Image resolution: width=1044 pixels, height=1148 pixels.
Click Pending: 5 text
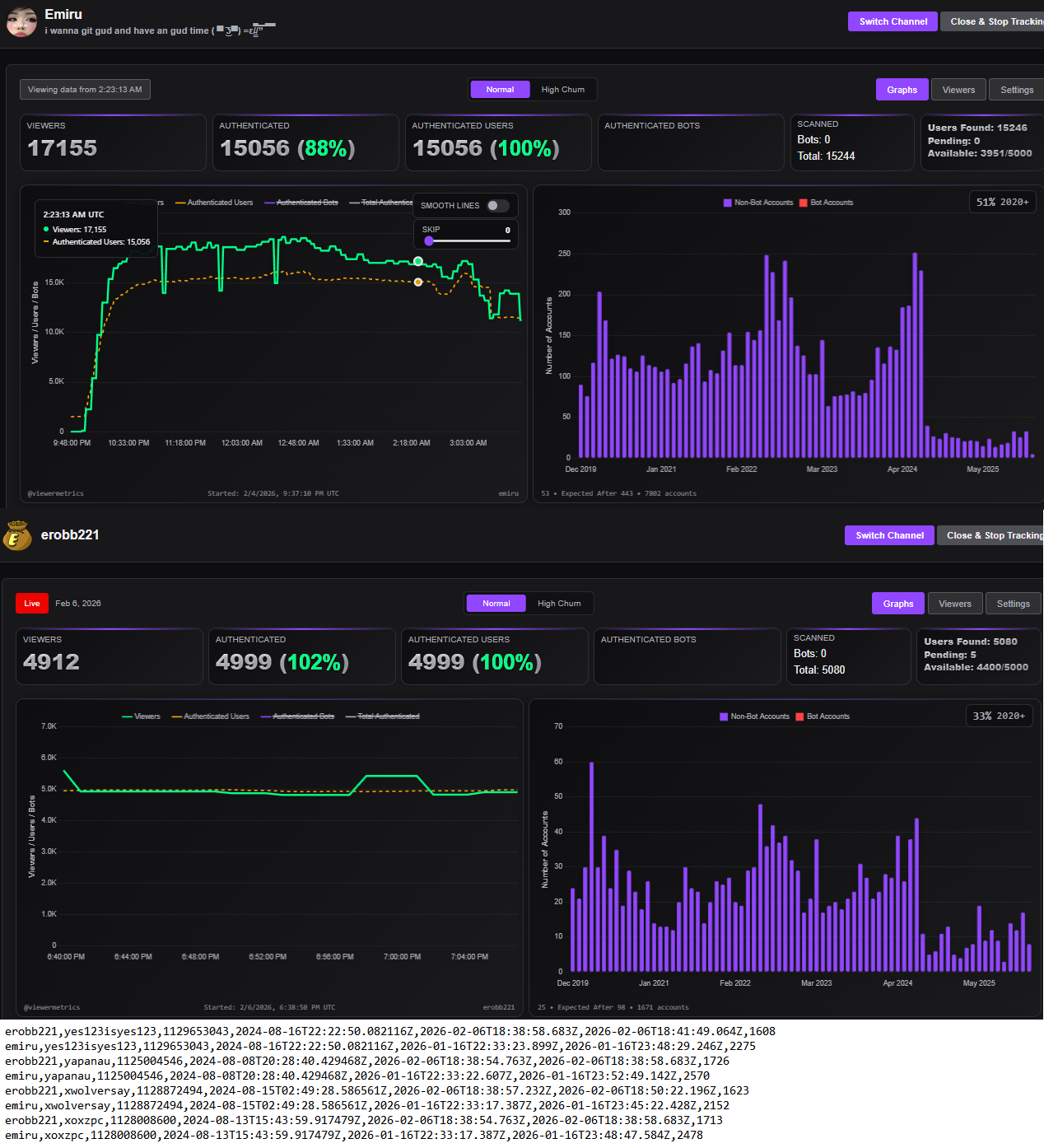(950, 655)
